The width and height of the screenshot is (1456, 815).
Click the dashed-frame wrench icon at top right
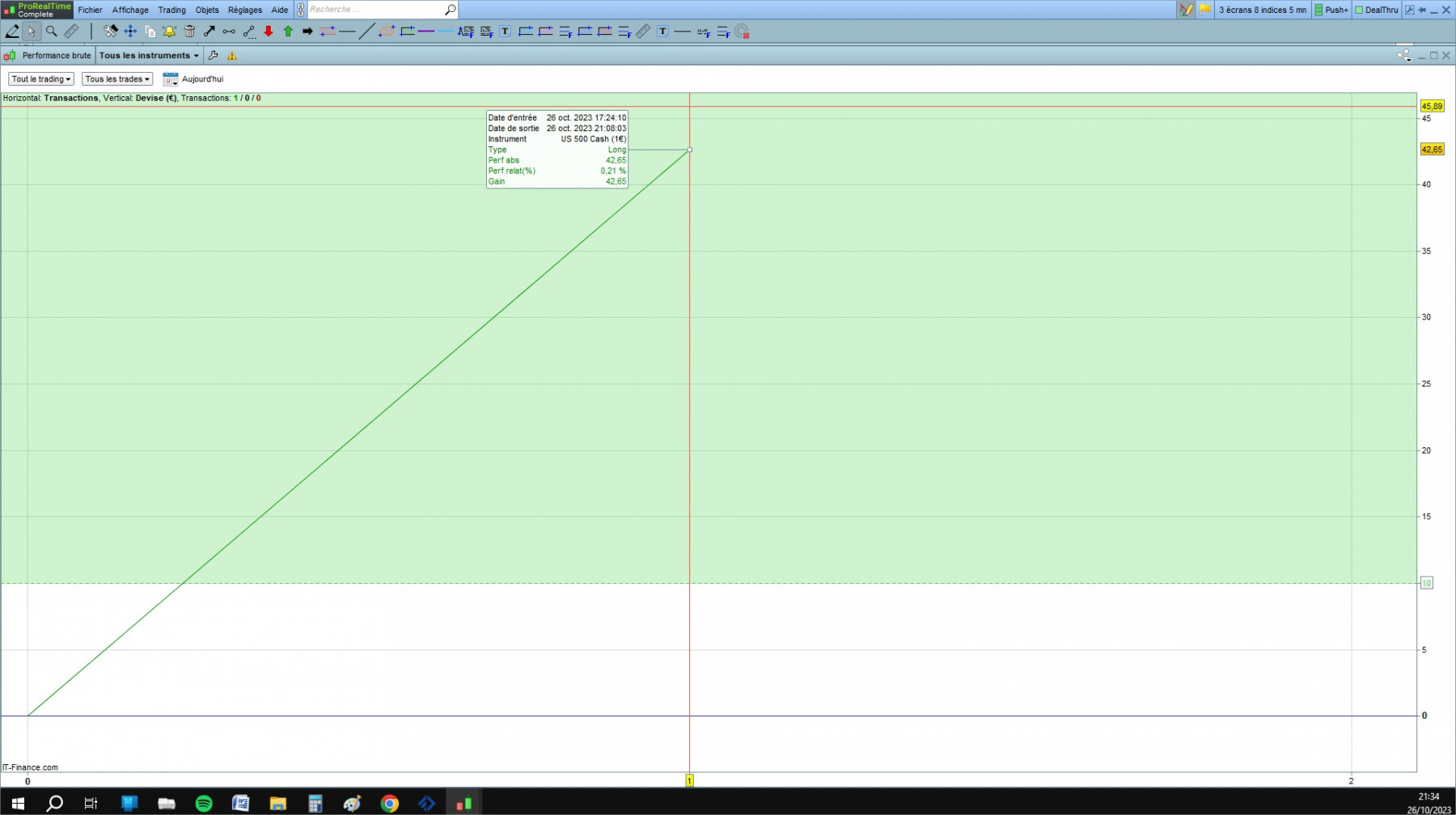[1409, 10]
